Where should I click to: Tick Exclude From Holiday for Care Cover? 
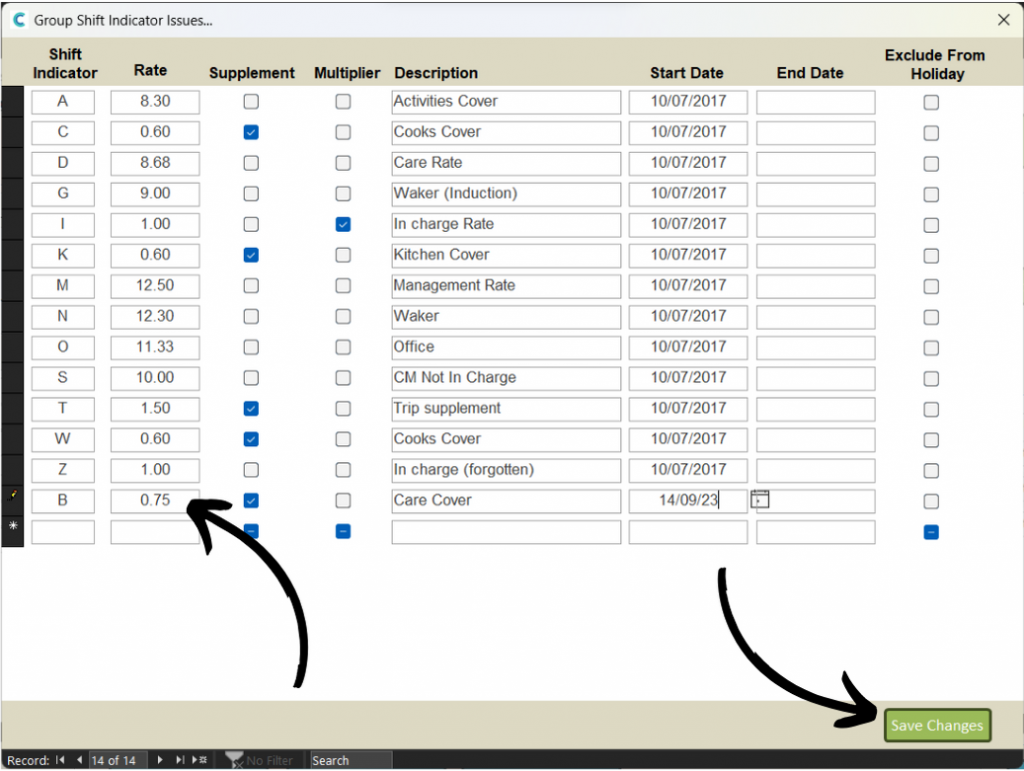point(931,501)
